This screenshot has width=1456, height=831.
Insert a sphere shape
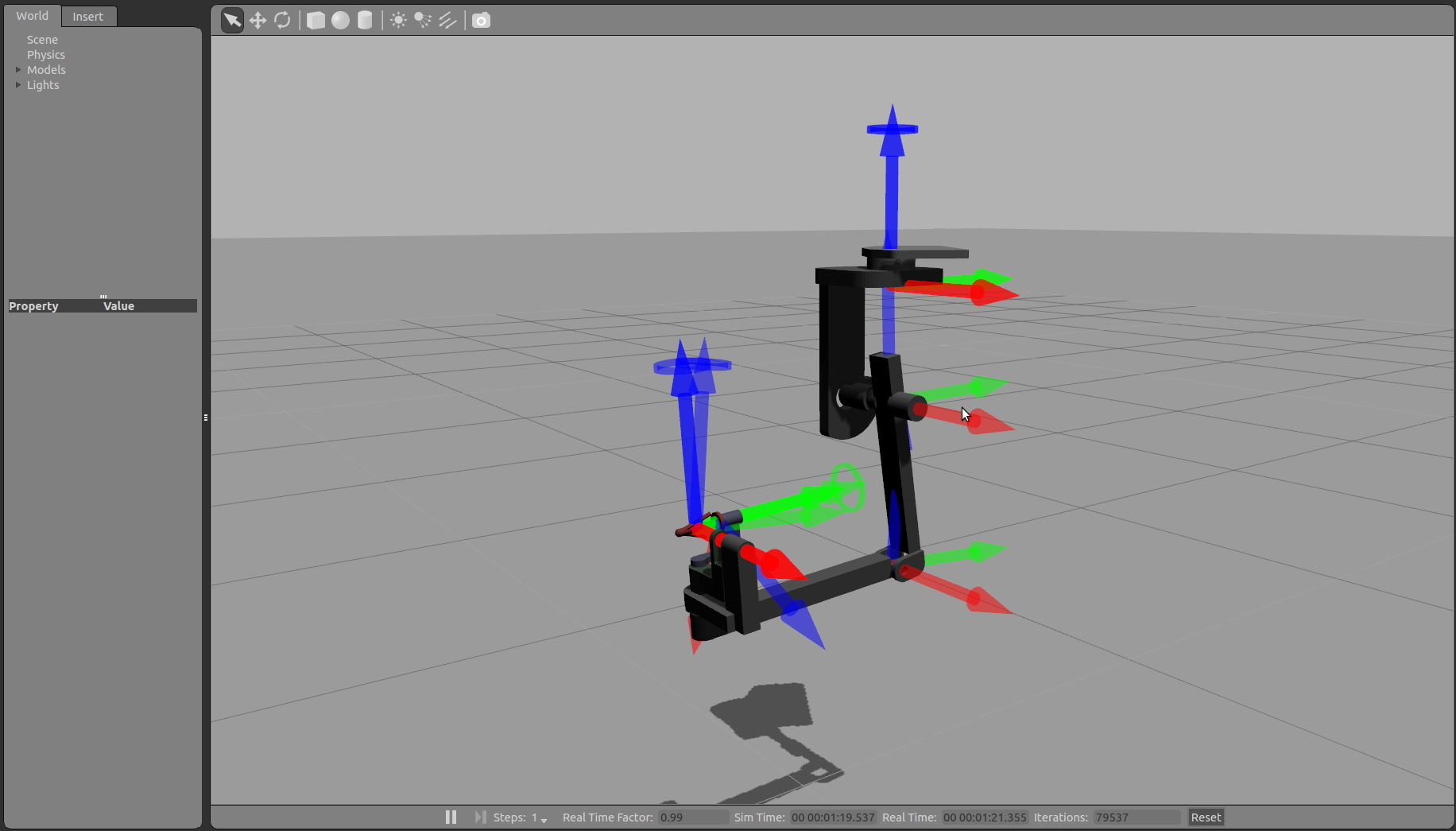(x=340, y=20)
